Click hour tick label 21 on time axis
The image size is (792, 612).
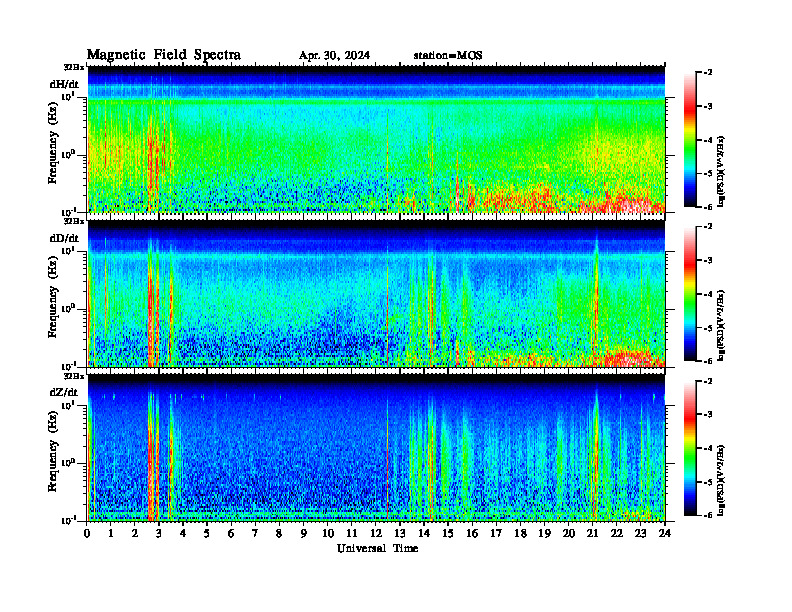592,533
